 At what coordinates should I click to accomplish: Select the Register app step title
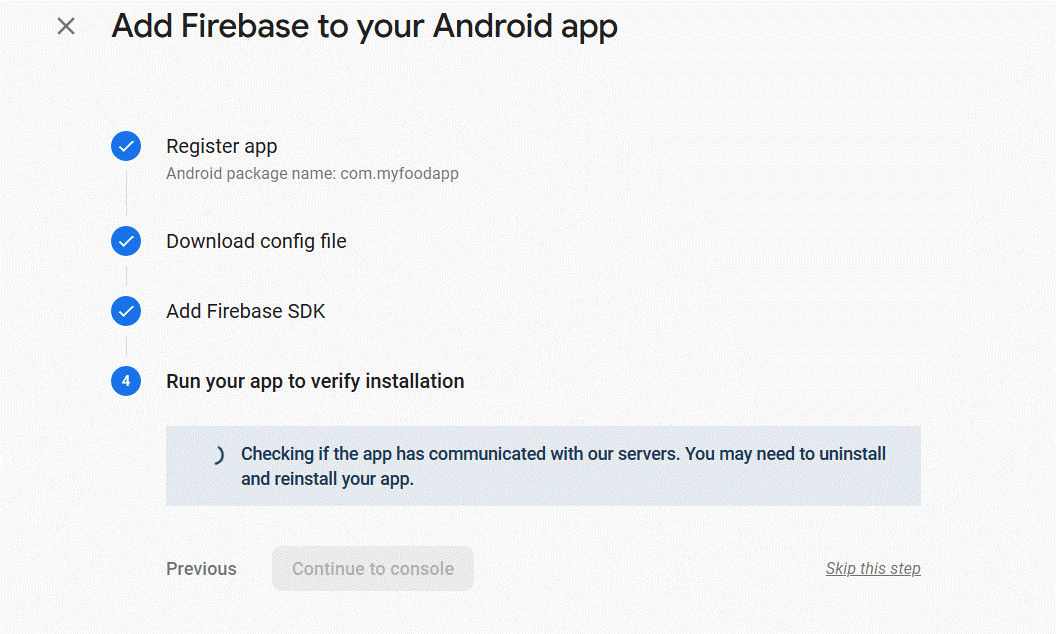point(221,146)
